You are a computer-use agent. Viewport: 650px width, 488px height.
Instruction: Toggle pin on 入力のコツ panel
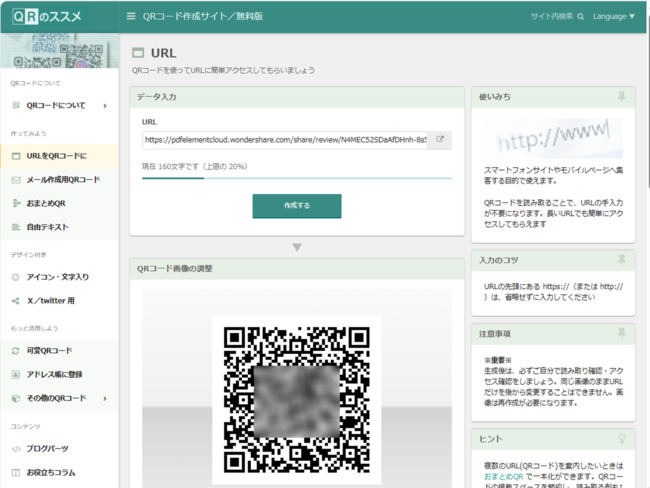tap(621, 260)
